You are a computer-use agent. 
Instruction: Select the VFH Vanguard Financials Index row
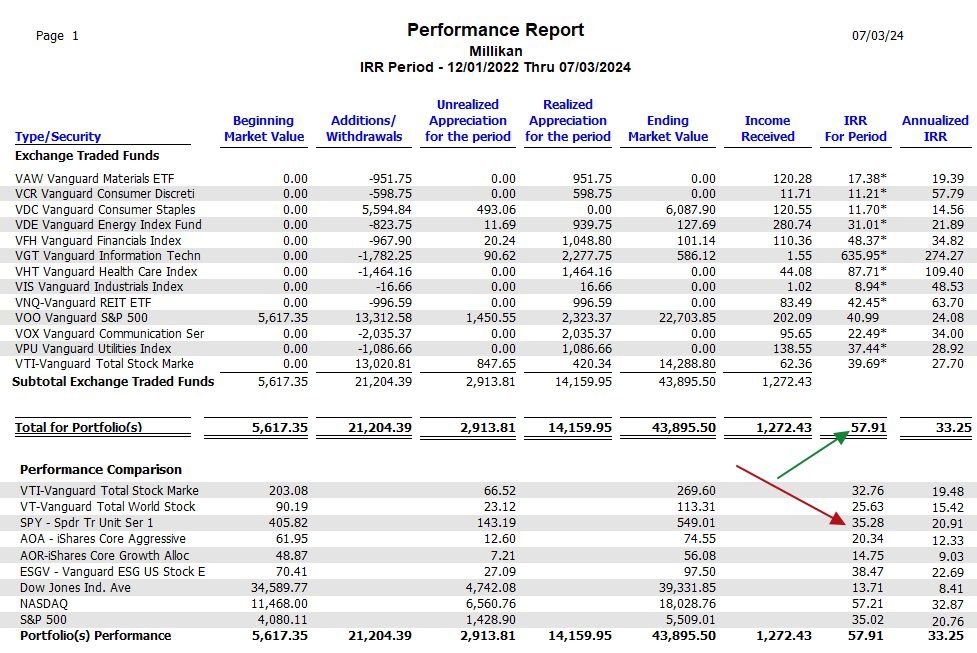(488, 240)
